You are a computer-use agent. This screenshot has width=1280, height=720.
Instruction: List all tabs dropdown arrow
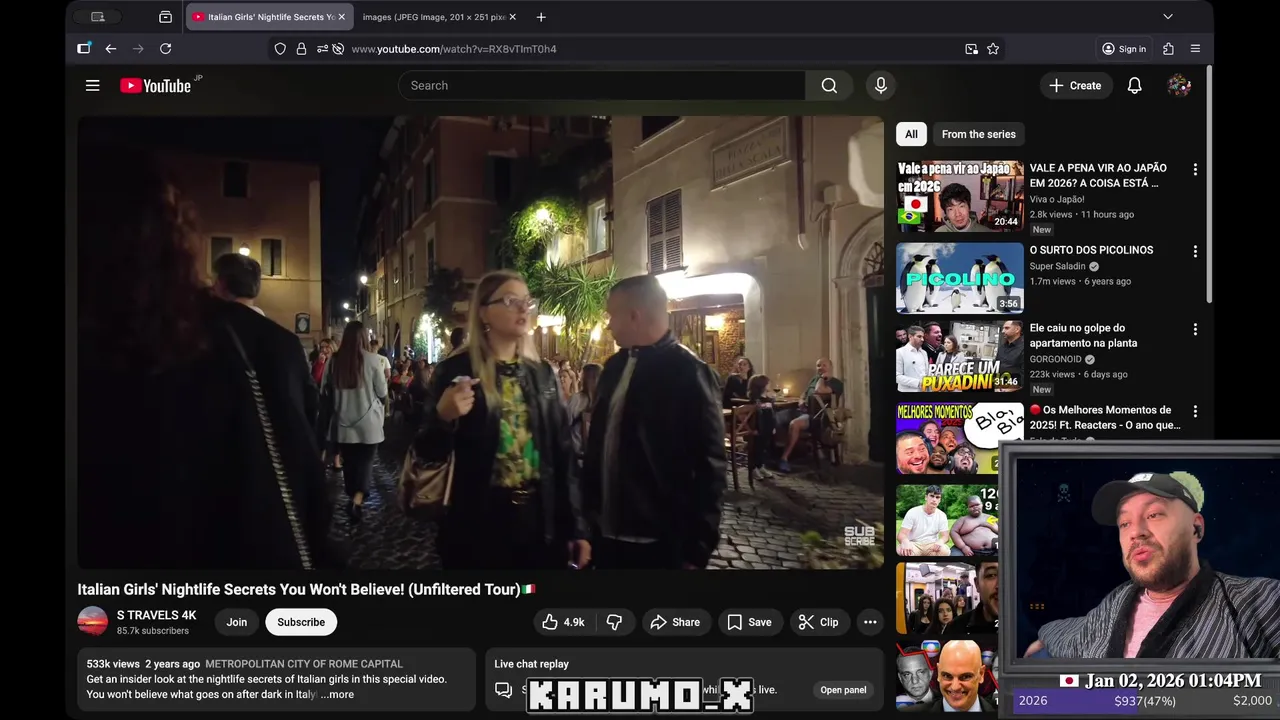(x=1167, y=17)
